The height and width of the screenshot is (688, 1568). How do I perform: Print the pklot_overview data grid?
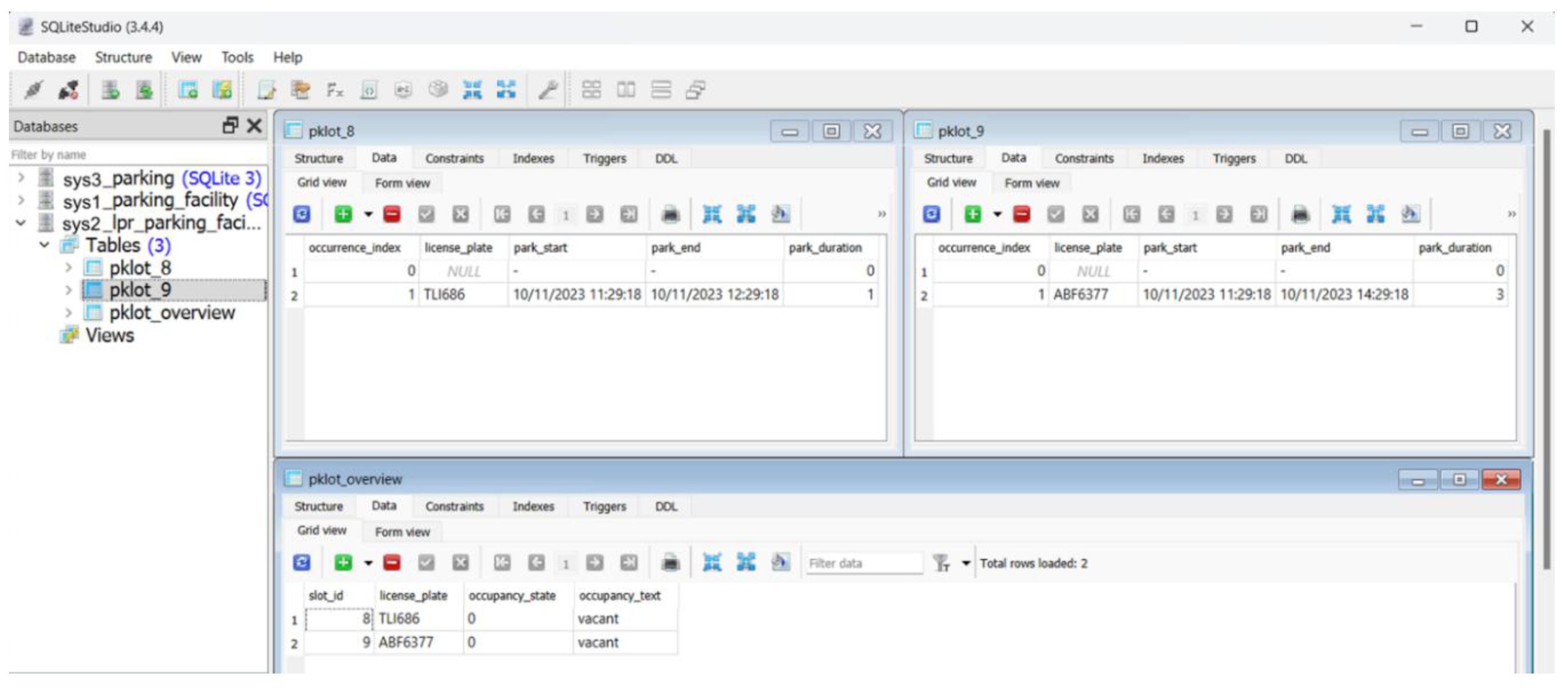pos(670,562)
